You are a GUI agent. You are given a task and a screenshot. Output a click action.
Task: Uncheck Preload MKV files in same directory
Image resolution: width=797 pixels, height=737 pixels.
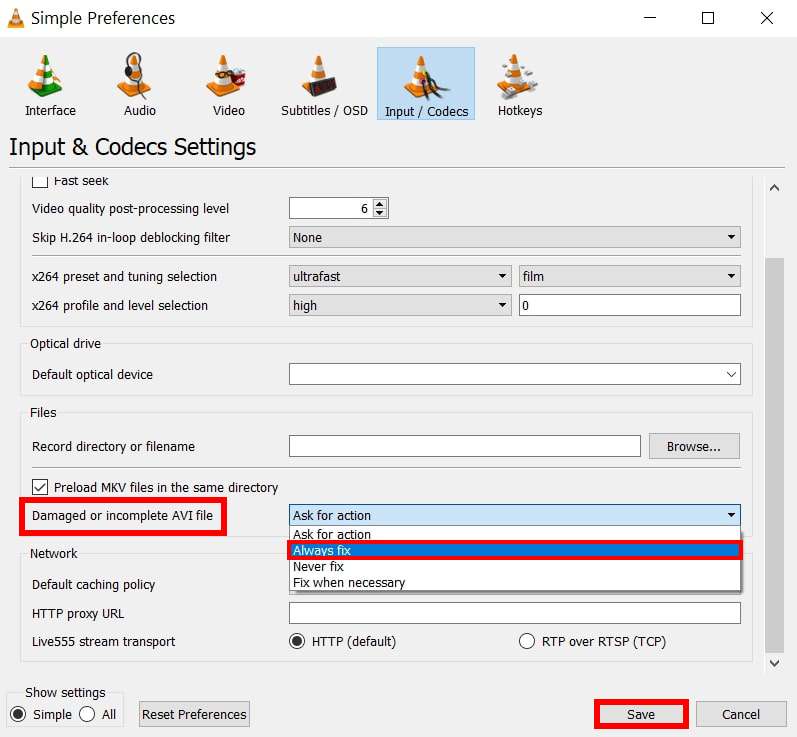pyautogui.click(x=40, y=487)
